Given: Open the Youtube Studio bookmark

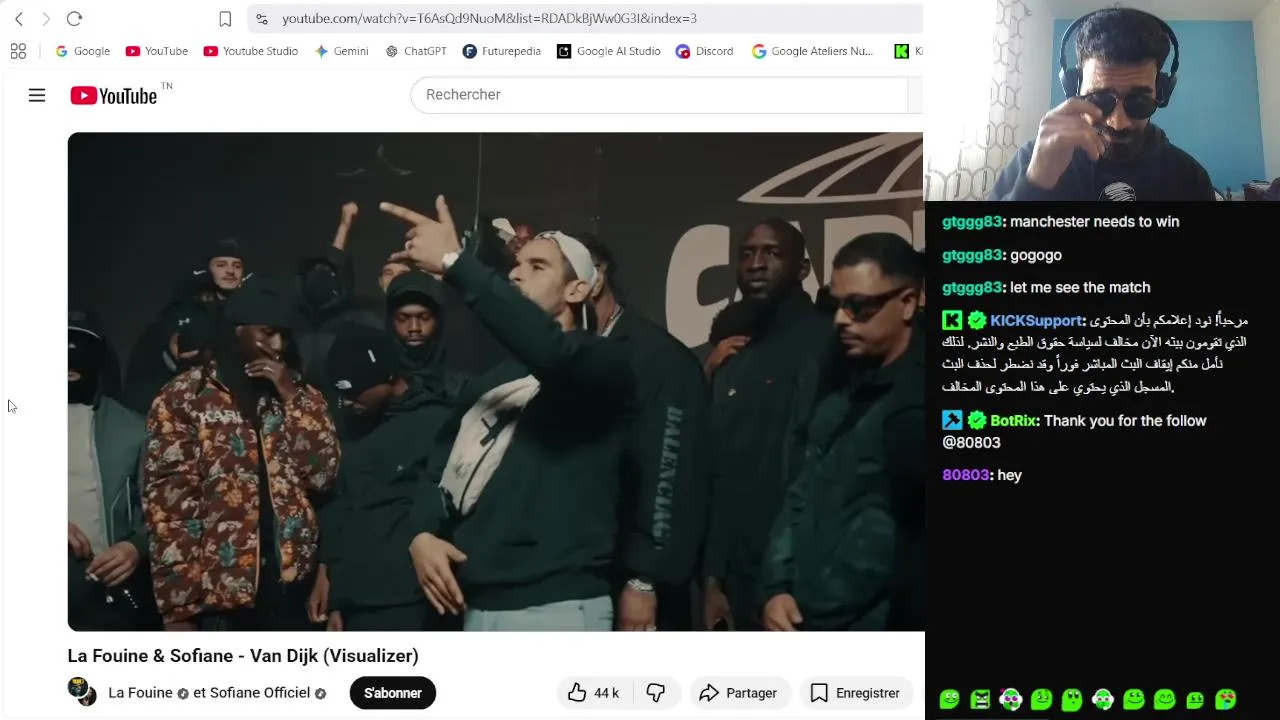Looking at the screenshot, I should pos(251,51).
